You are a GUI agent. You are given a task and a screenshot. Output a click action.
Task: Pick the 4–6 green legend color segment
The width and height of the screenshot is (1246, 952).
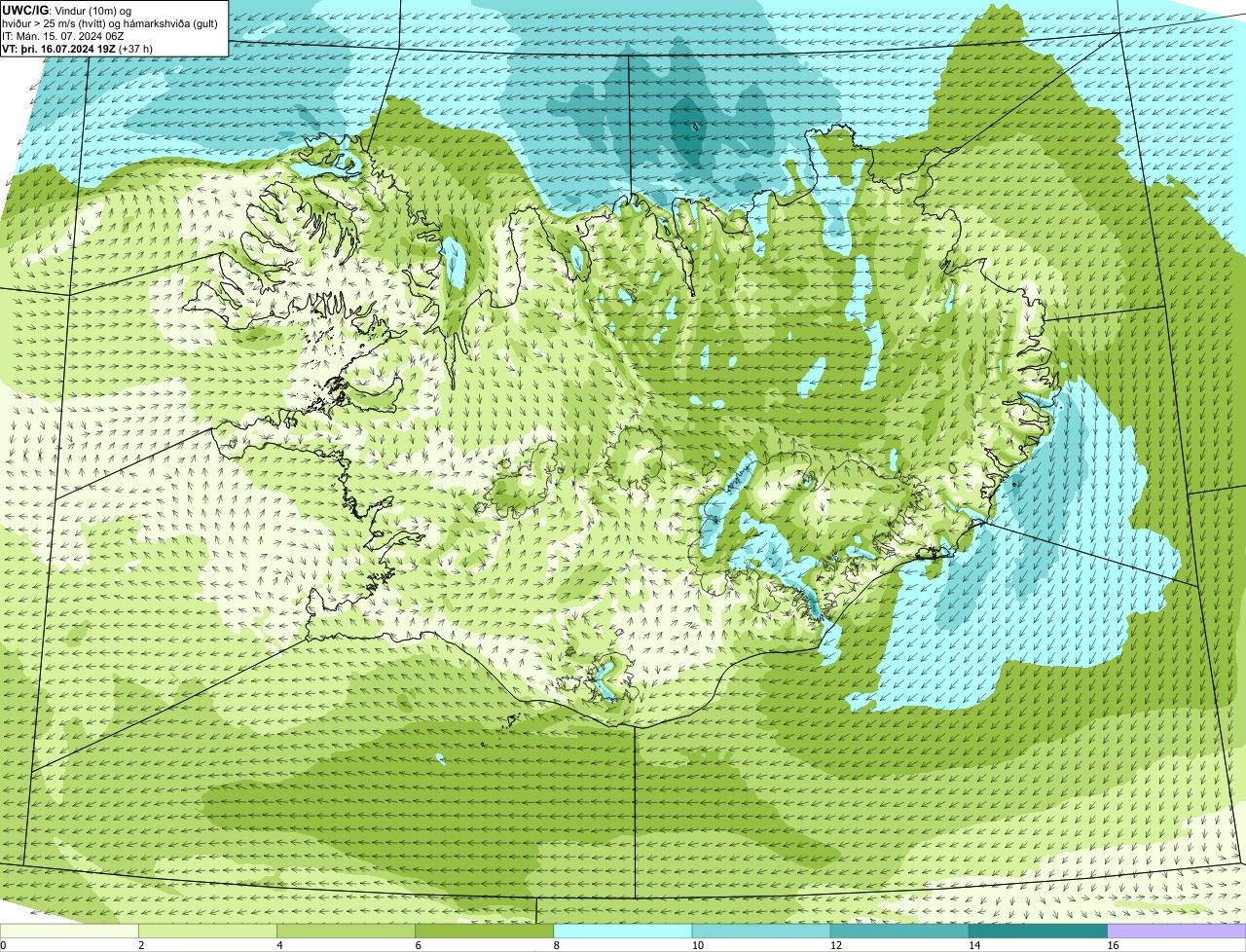346,932
